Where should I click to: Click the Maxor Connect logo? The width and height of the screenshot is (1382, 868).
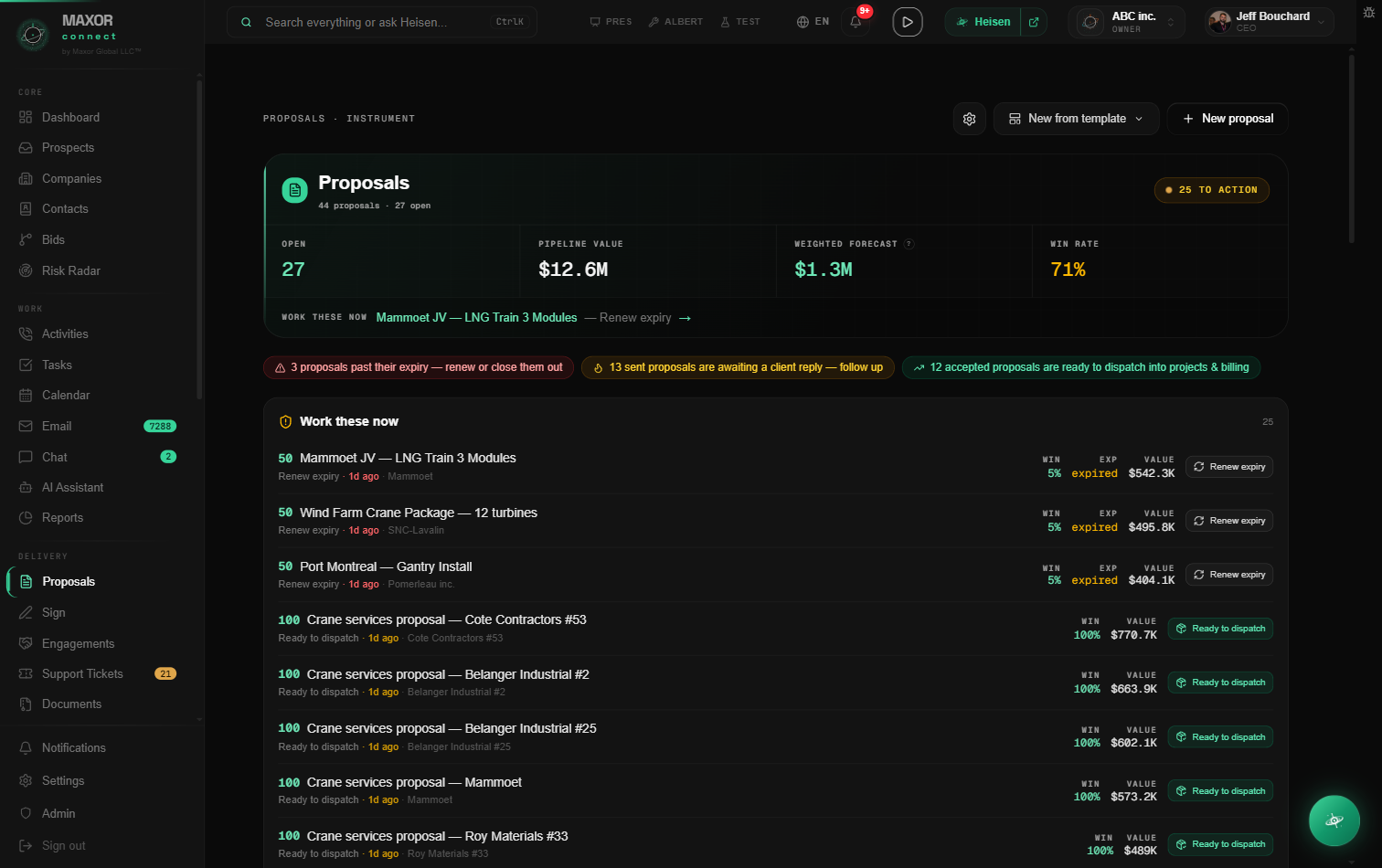(33, 35)
